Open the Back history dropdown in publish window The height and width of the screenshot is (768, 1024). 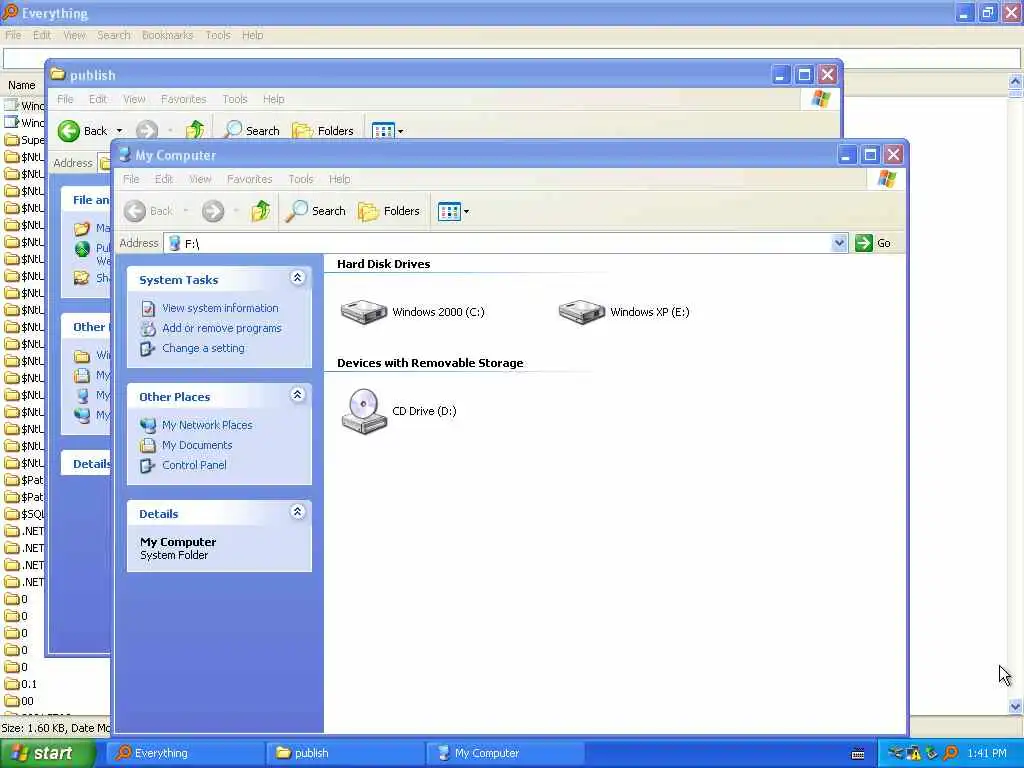[x=119, y=131]
